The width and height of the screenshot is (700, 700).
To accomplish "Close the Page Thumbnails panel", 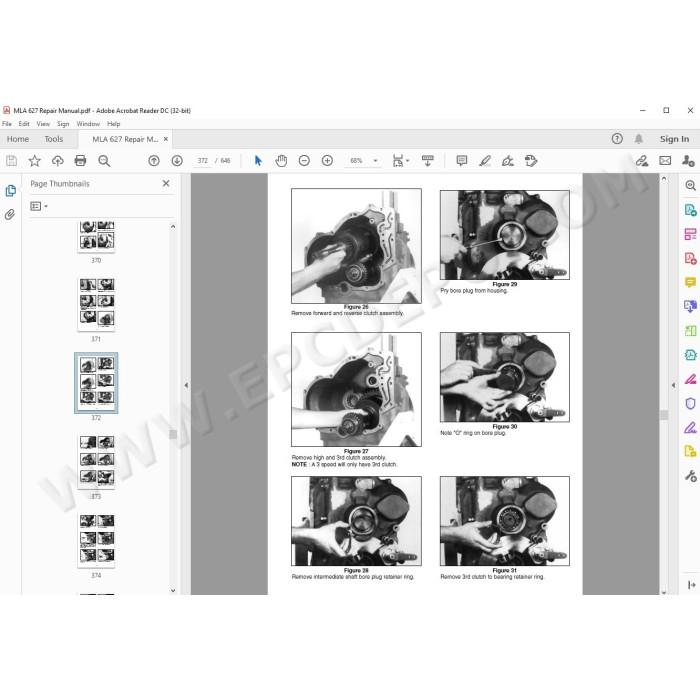I will [166, 183].
